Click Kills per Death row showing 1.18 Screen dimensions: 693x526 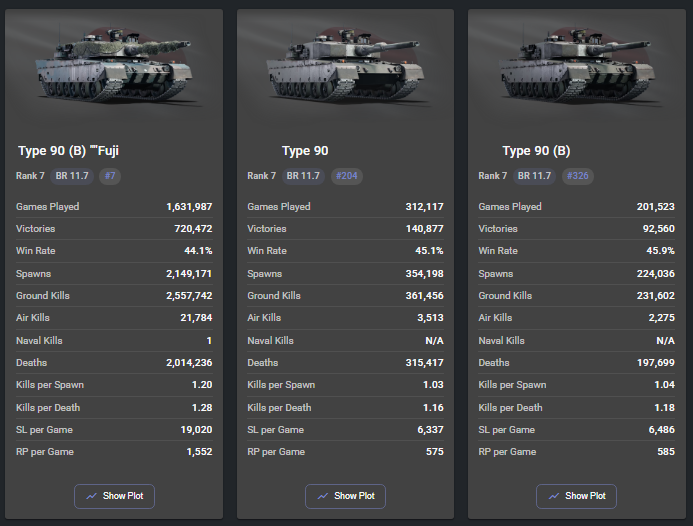tap(576, 407)
